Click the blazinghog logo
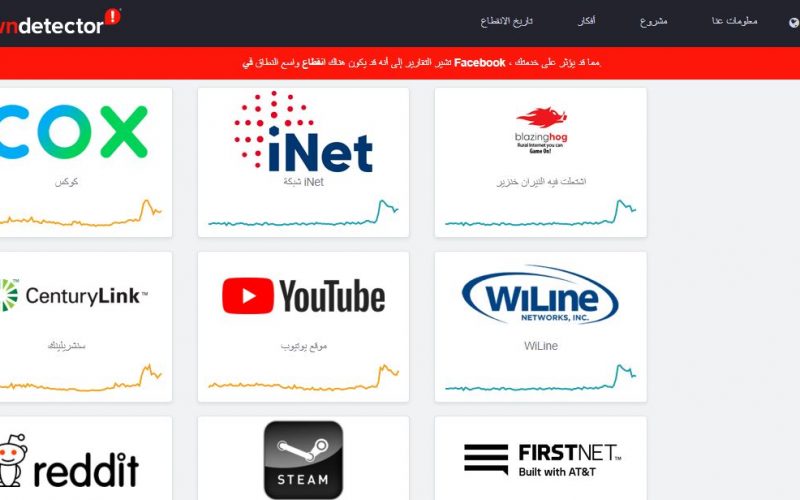800x500 pixels. tap(541, 130)
